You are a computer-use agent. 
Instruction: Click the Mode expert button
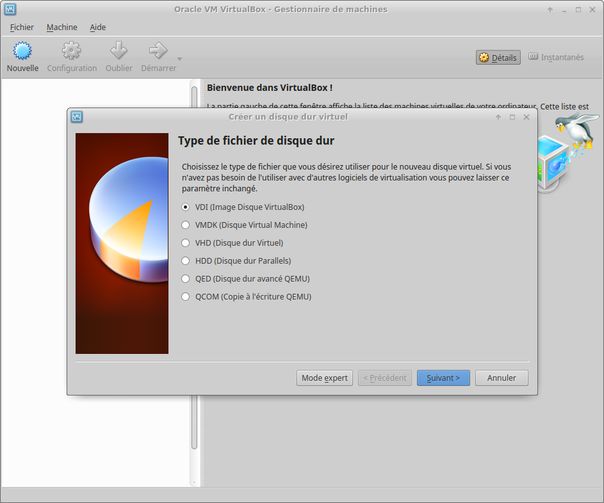[x=324, y=378]
